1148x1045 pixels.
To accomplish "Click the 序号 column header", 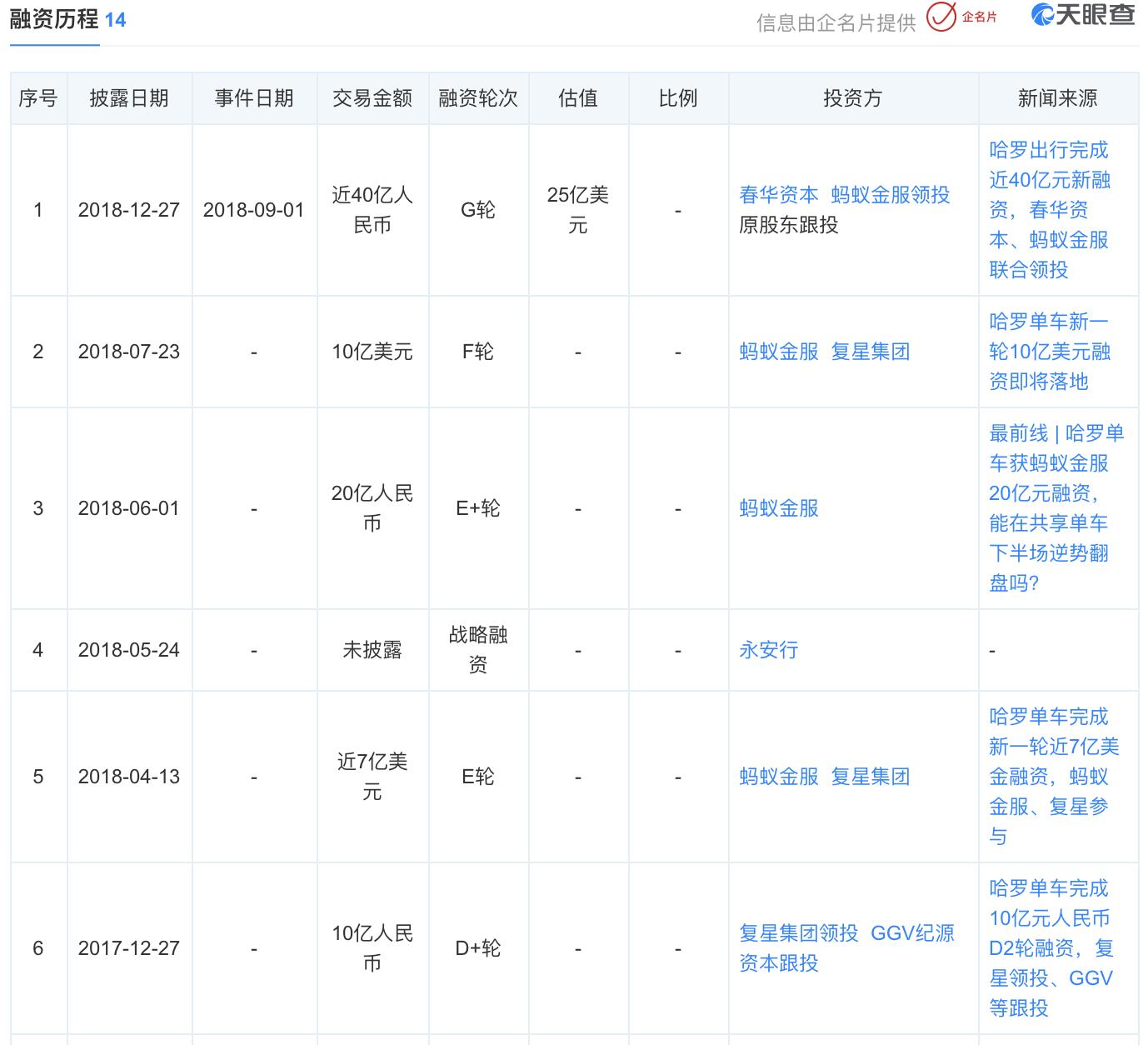I will pyautogui.click(x=38, y=98).
